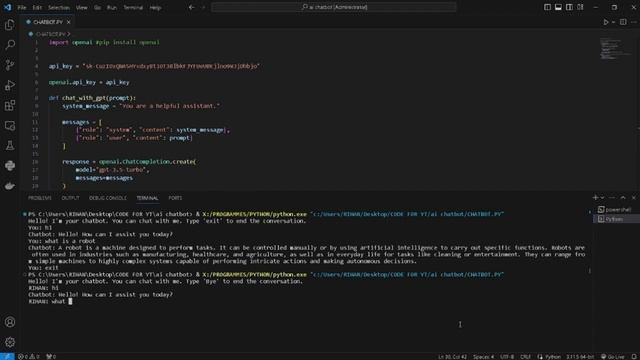Open the Customize Layout icon
The height and width of the screenshot is (360, 640).
[x=580, y=7]
